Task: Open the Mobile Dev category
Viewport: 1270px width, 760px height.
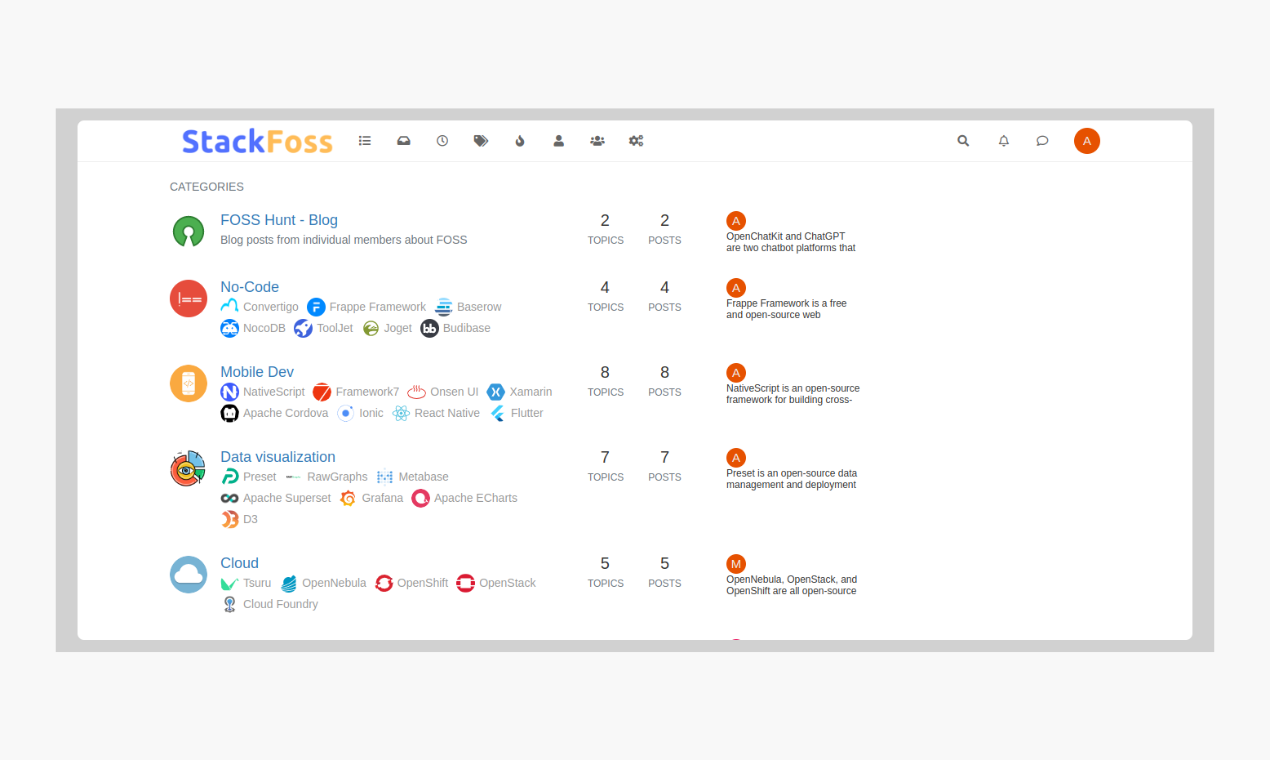Action: click(257, 372)
